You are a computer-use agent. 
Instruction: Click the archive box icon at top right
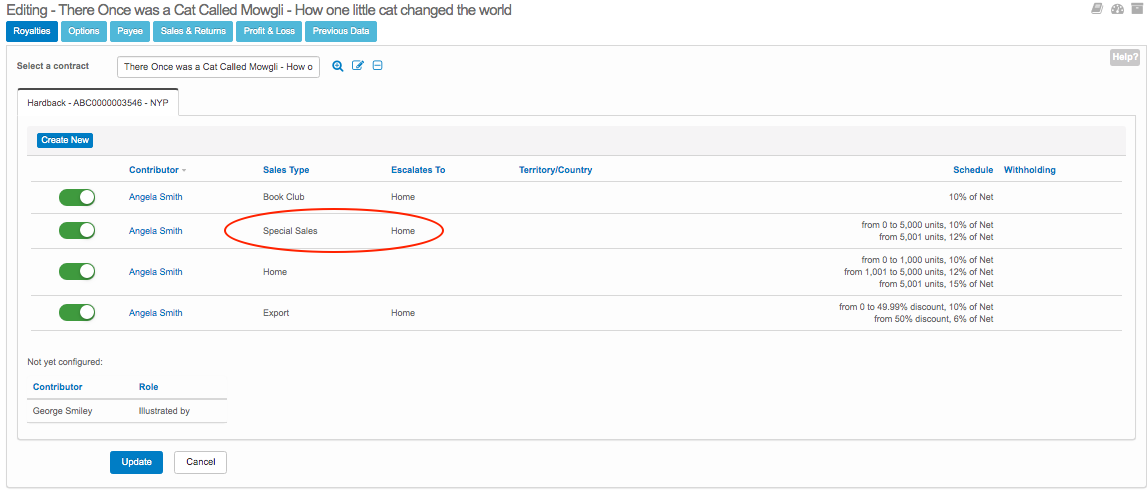(x=1137, y=9)
